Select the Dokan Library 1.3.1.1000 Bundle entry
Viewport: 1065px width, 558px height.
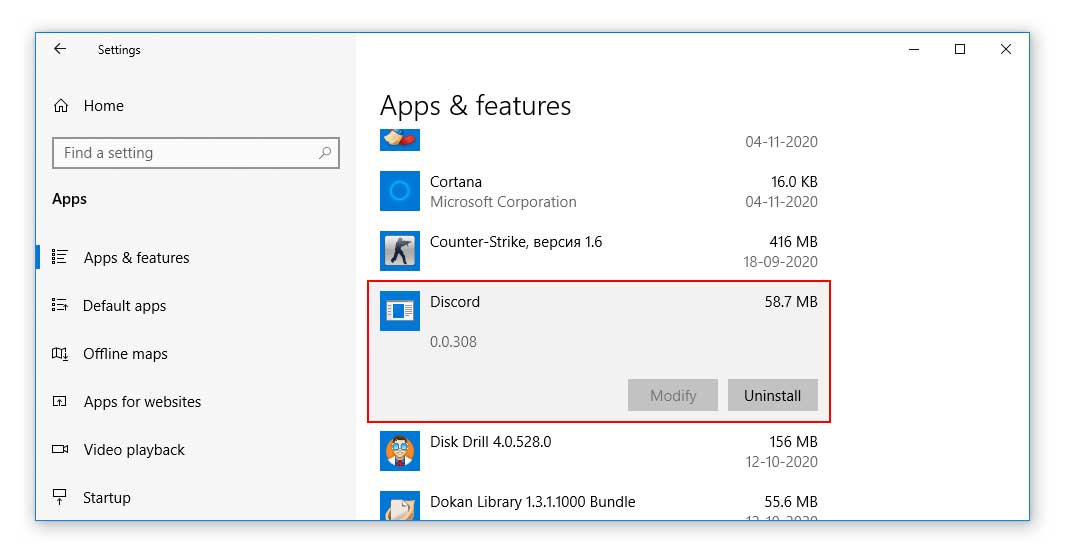532,502
